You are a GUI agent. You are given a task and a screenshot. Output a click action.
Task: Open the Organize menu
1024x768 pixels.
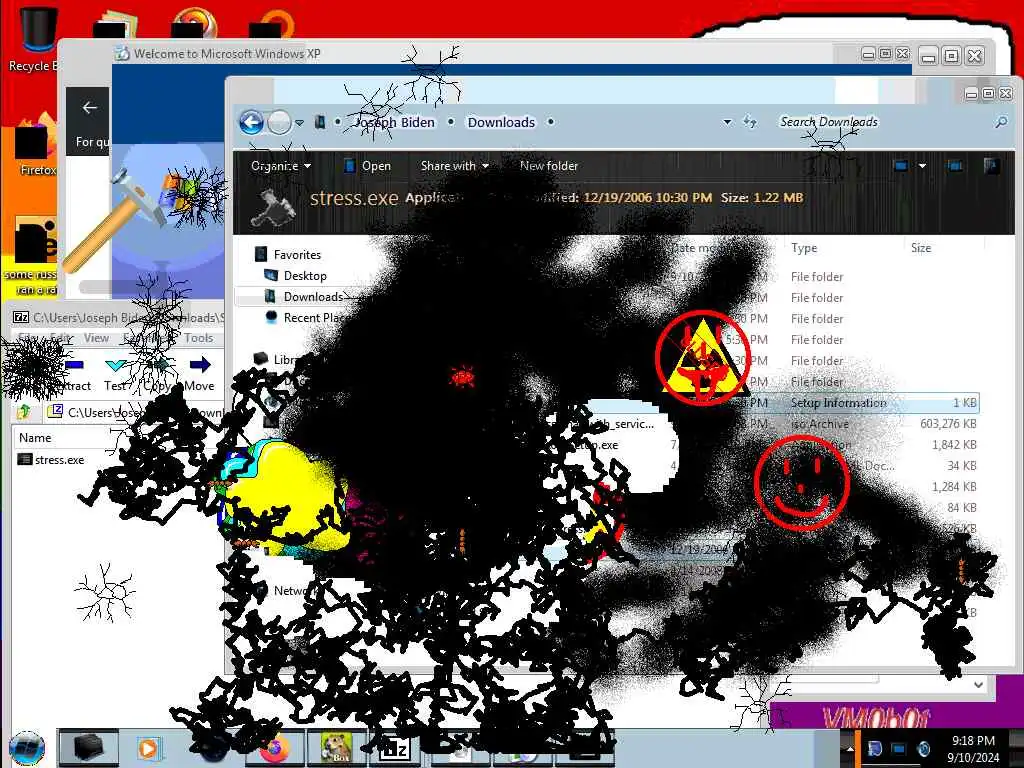coord(281,166)
